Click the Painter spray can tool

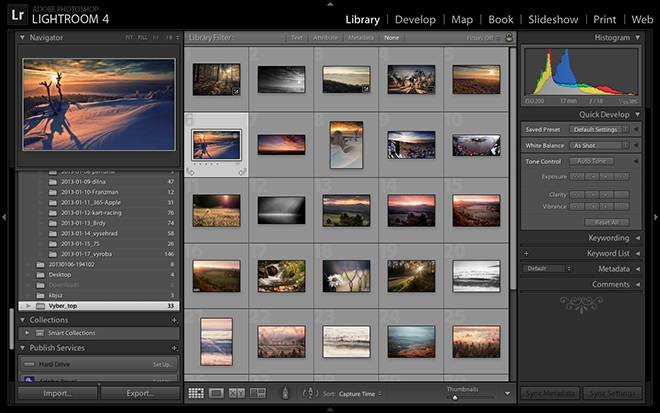coord(285,394)
